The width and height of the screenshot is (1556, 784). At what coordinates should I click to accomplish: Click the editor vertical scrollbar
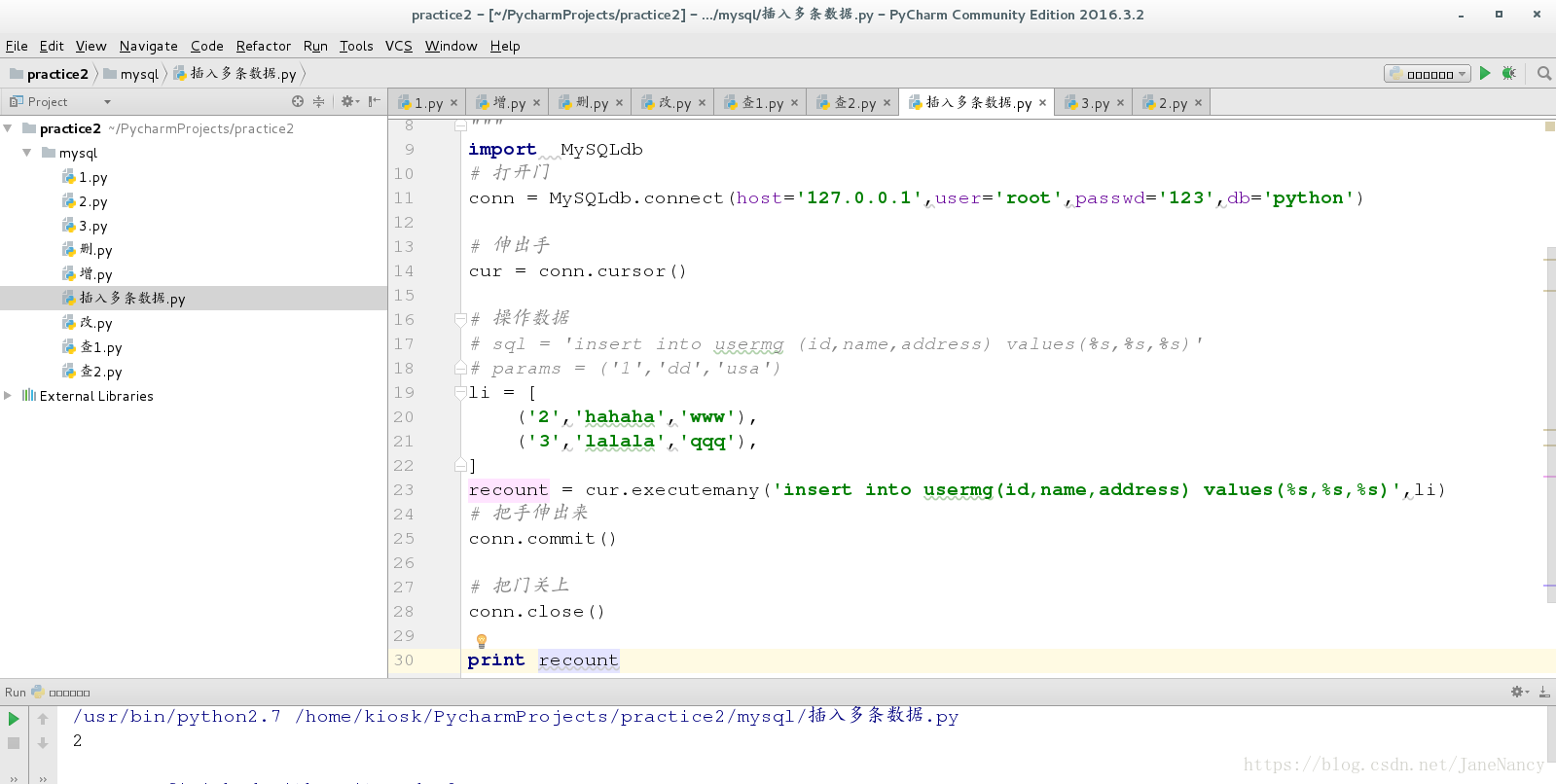pos(1550,423)
